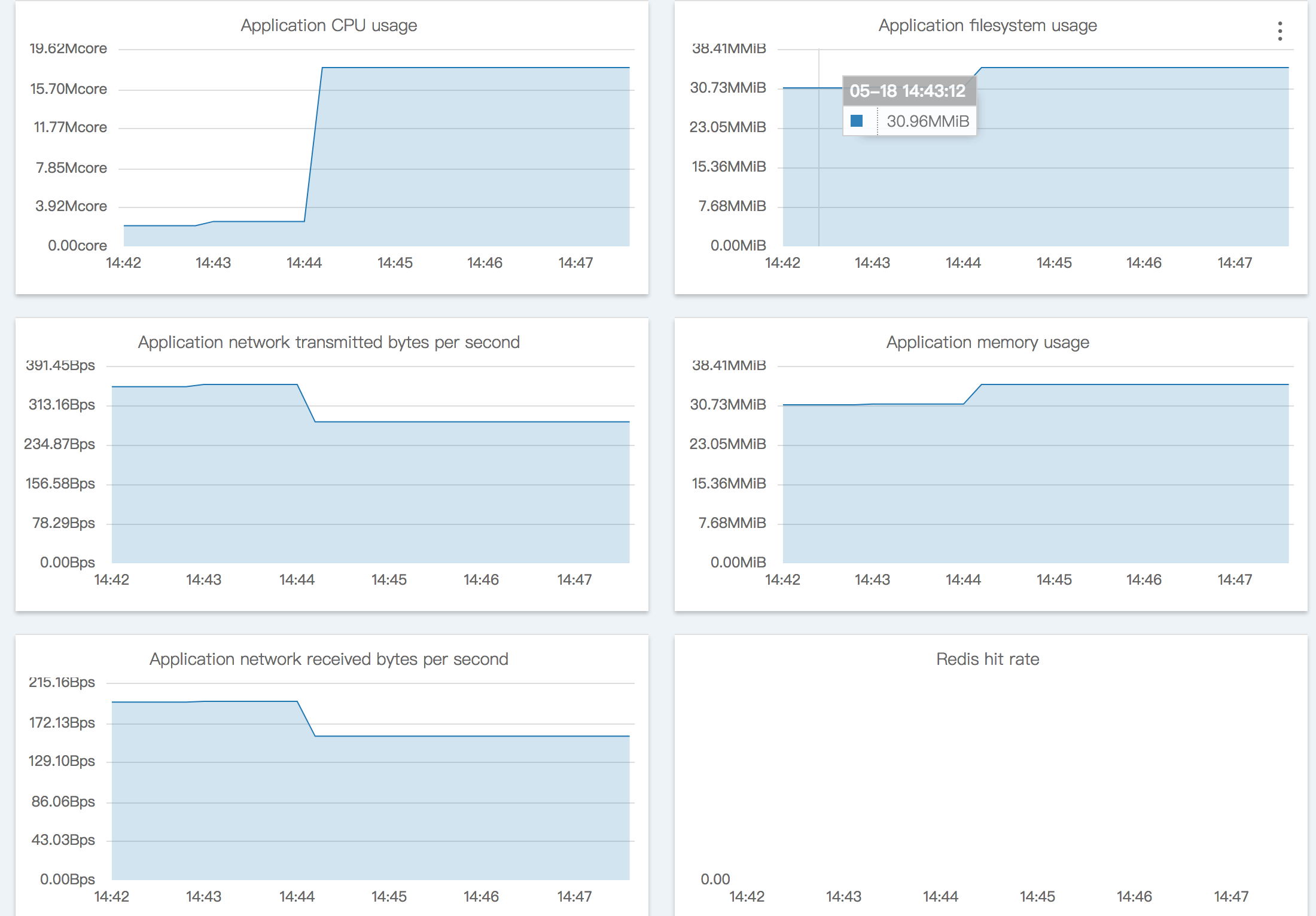Click 78.29Bps label in transmitted bytes chart
Viewport: 1316px width, 916px height.
(x=64, y=523)
